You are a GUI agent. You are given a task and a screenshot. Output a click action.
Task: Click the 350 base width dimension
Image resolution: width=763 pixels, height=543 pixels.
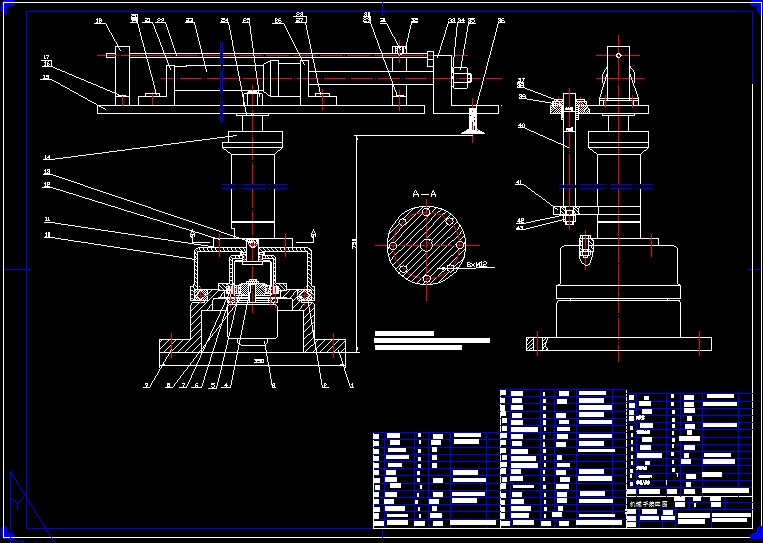[259, 361]
